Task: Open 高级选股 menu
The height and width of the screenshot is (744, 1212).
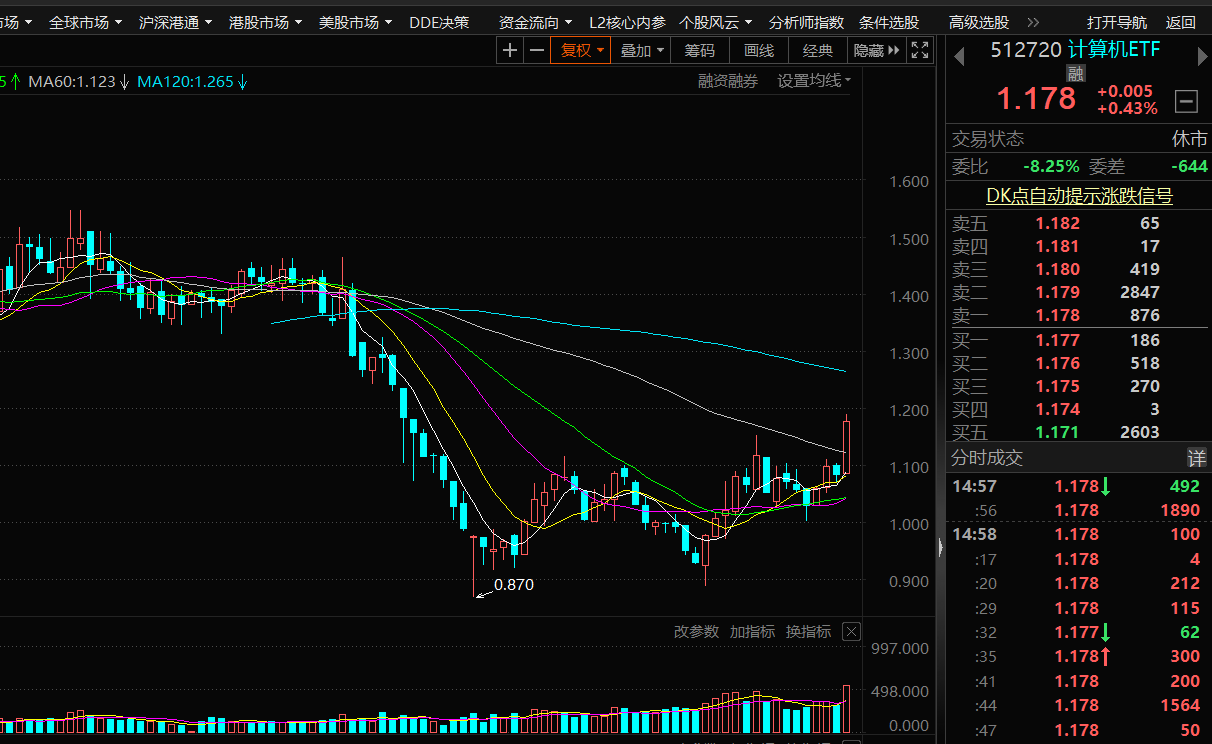Action: pyautogui.click(x=979, y=22)
